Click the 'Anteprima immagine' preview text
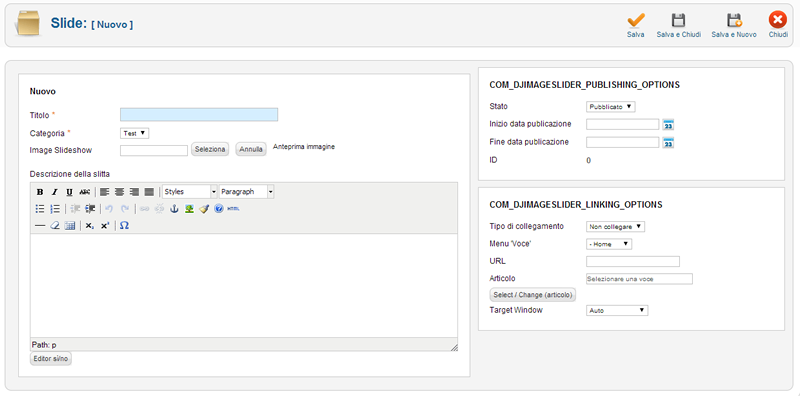 click(x=304, y=146)
